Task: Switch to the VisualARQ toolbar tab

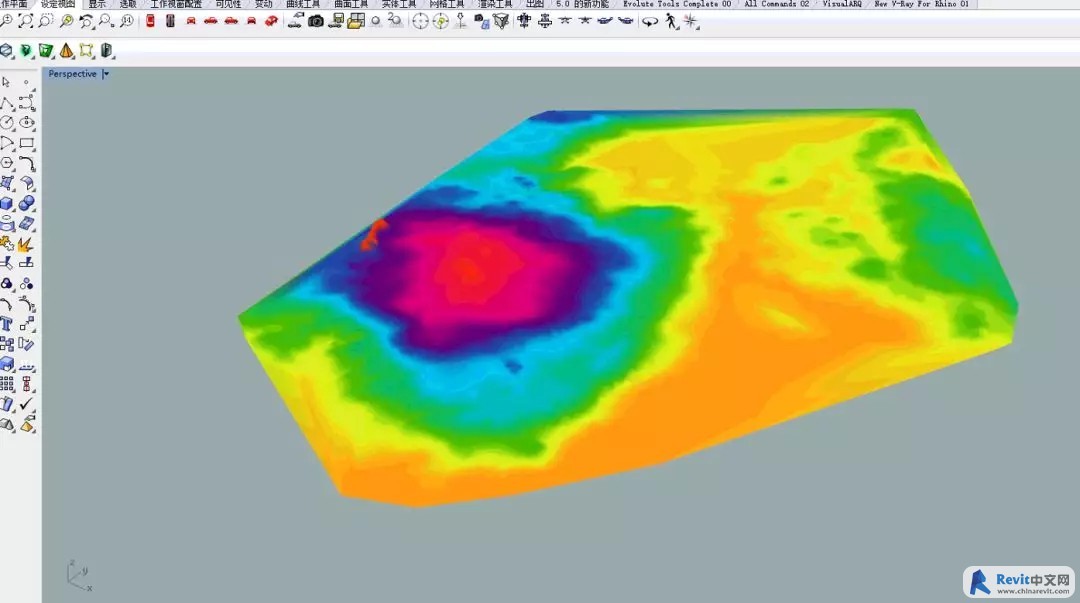Action: pyautogui.click(x=842, y=4)
